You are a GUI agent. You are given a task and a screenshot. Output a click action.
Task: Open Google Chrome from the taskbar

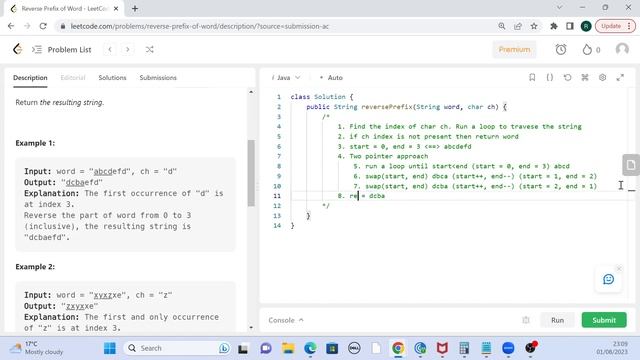398,348
